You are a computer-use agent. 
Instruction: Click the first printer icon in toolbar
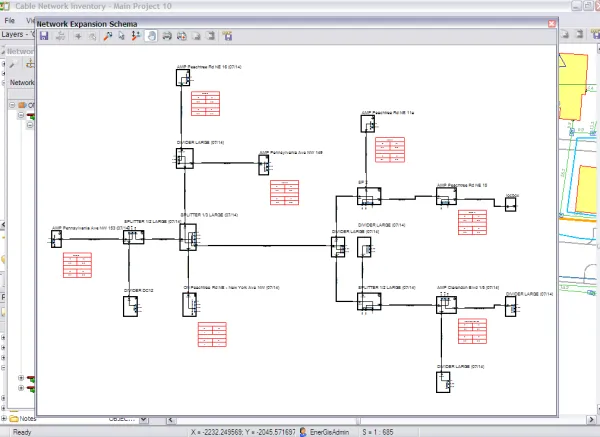coord(166,36)
